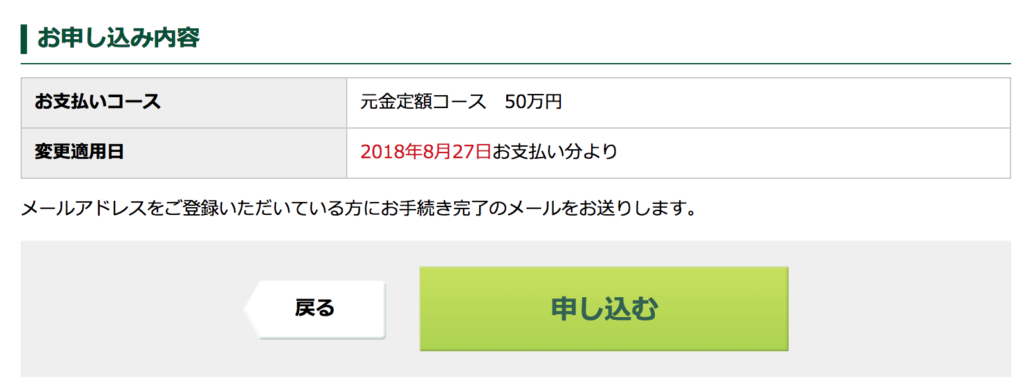Click the gap between 戻る and 申し込む buttons
1024x386 pixels.
pyautogui.click(x=403, y=309)
